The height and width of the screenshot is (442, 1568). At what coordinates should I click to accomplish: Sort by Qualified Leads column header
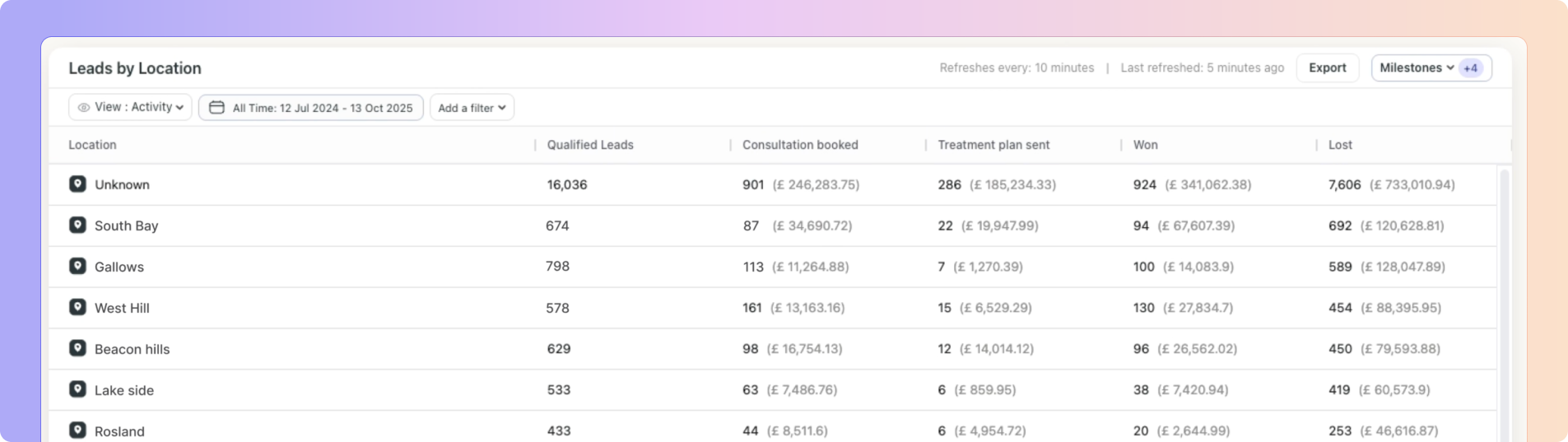590,145
